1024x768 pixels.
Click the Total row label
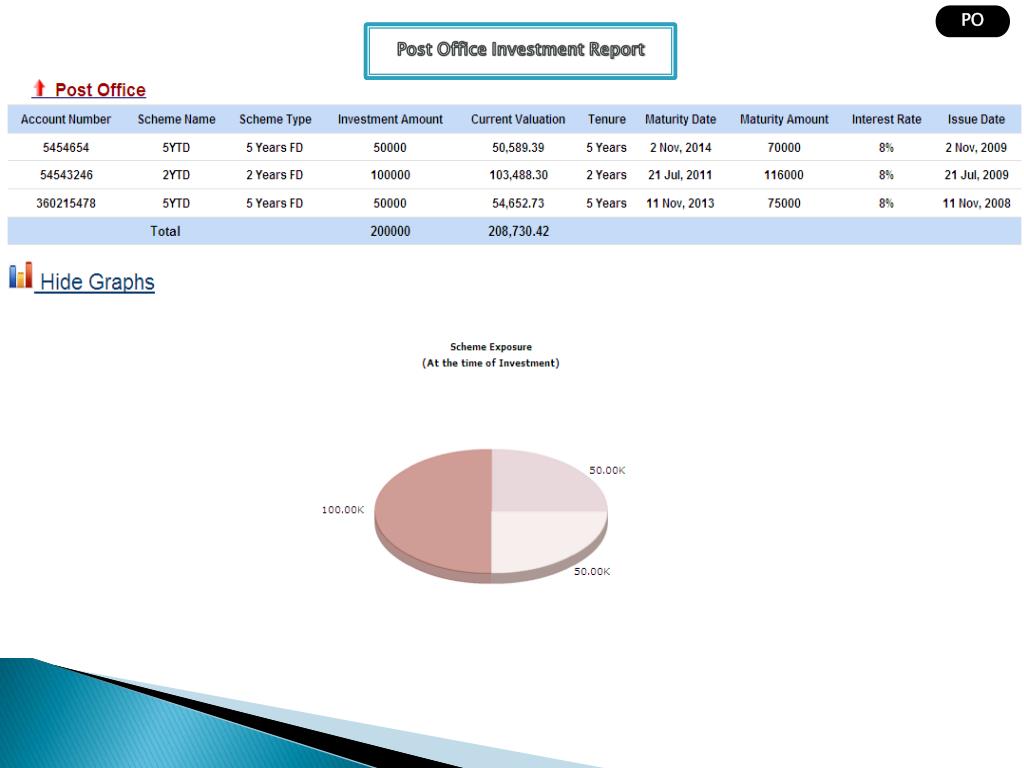(x=165, y=231)
